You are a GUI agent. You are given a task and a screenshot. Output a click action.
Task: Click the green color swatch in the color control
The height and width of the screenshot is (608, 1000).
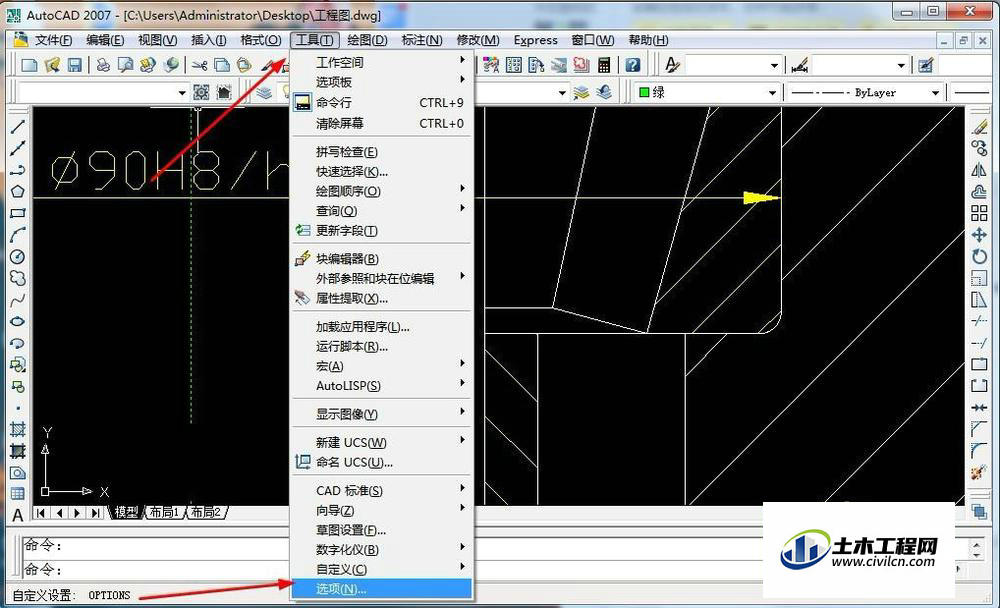[x=644, y=93]
